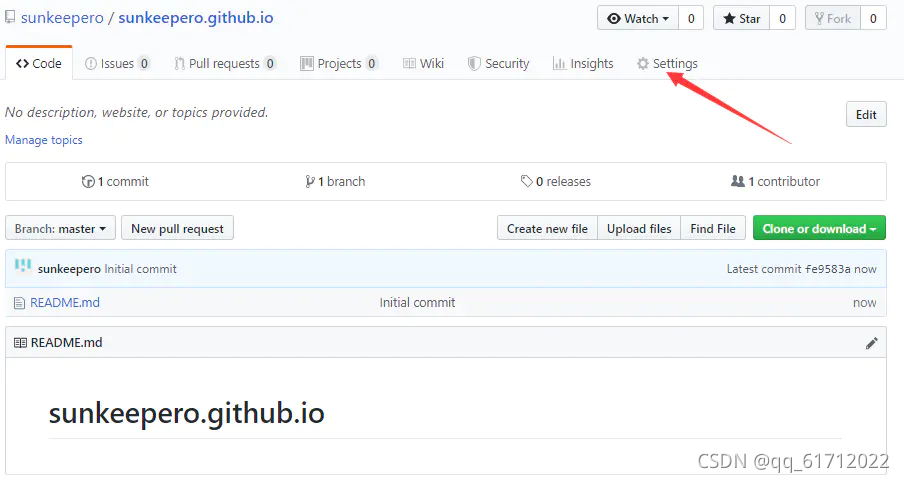The image size is (904, 482).
Task: Click the Fork button
Action: point(833,18)
